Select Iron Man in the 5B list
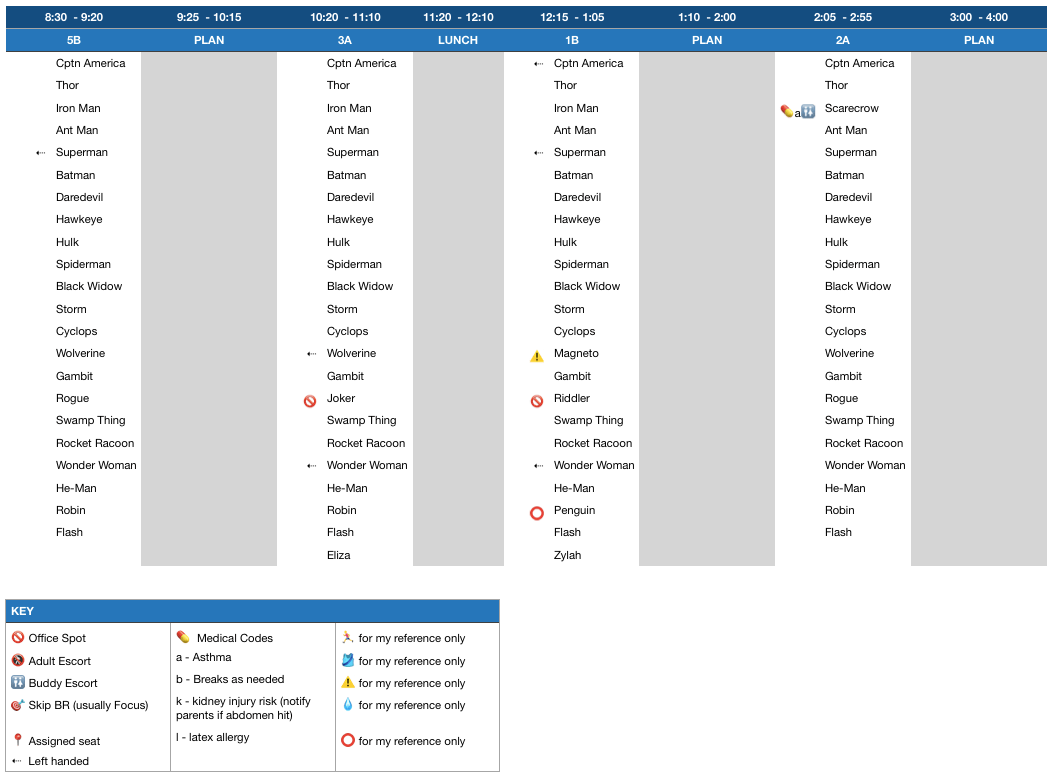 [x=78, y=108]
